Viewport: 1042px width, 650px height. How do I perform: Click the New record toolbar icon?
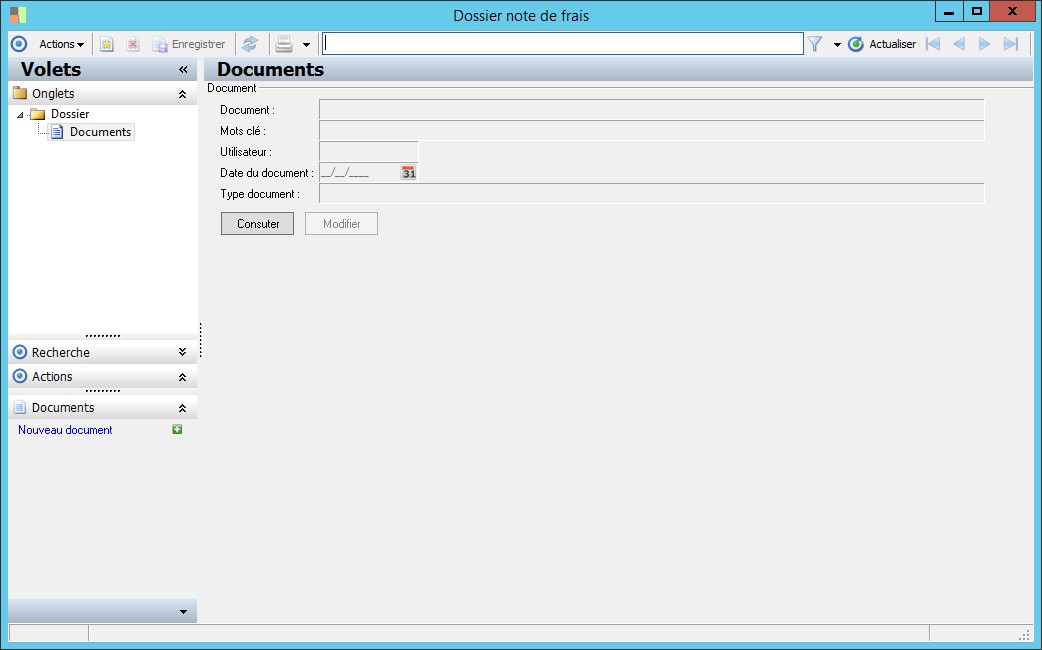tap(107, 45)
